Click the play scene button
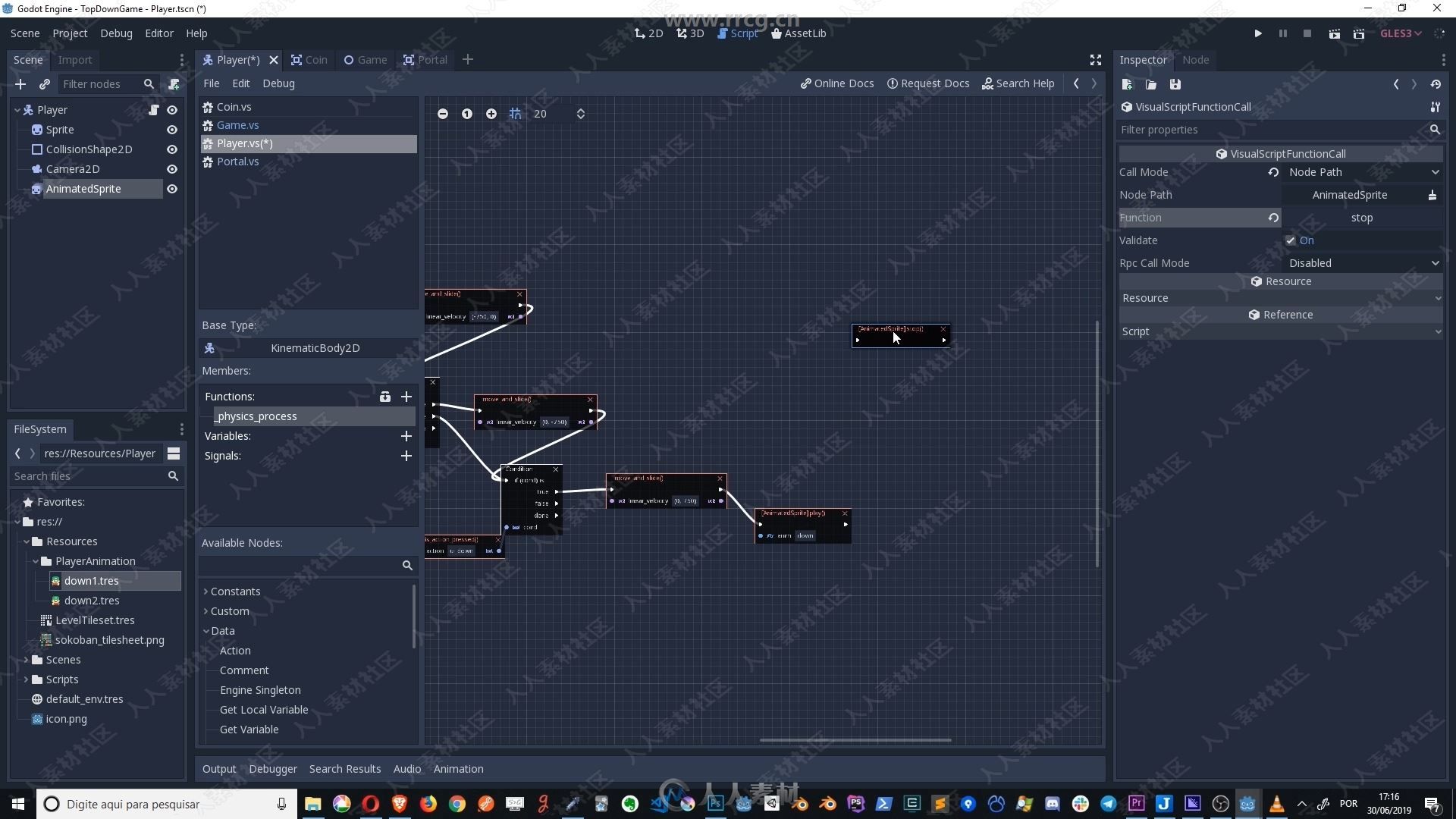This screenshot has width=1456, height=819. [1334, 33]
